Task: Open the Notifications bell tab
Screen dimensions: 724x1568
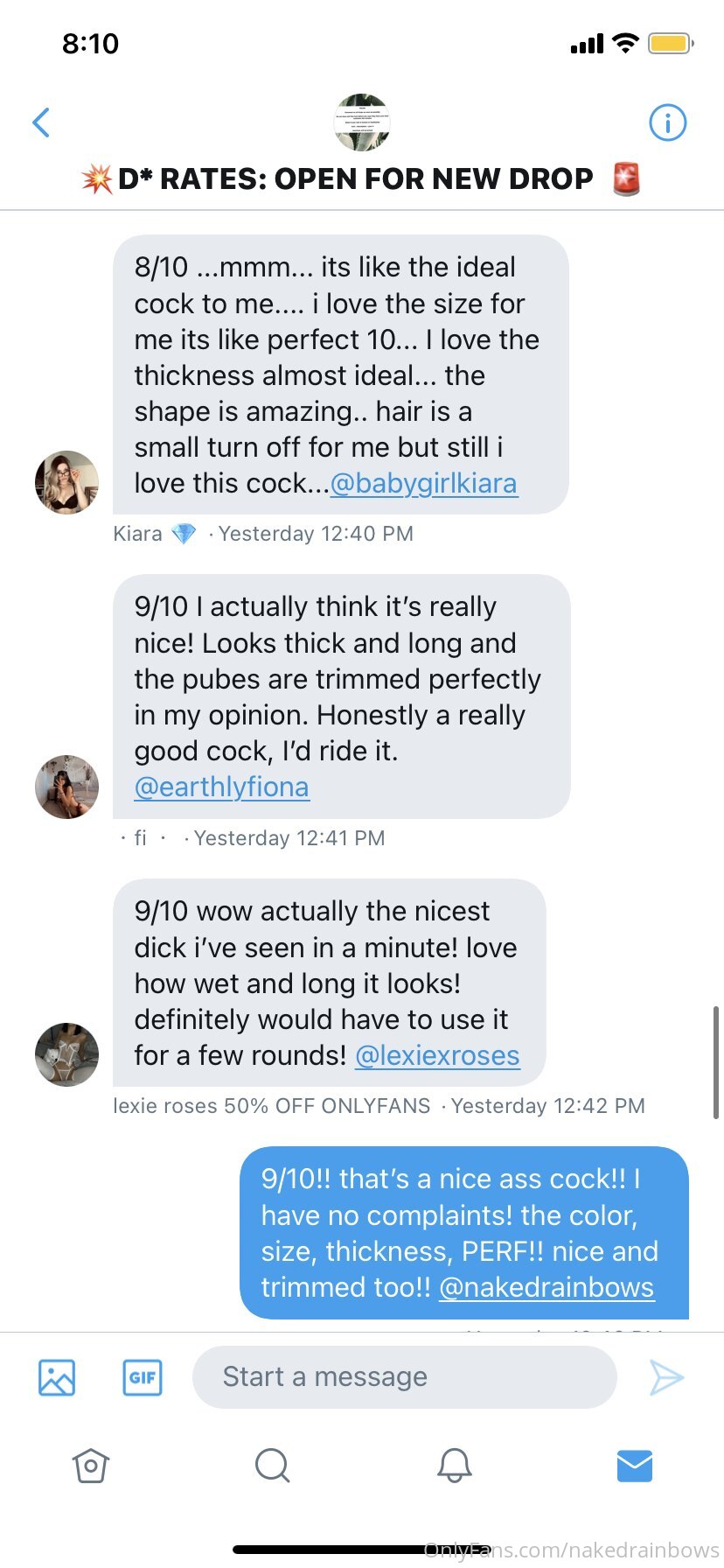Action: pos(455,1466)
